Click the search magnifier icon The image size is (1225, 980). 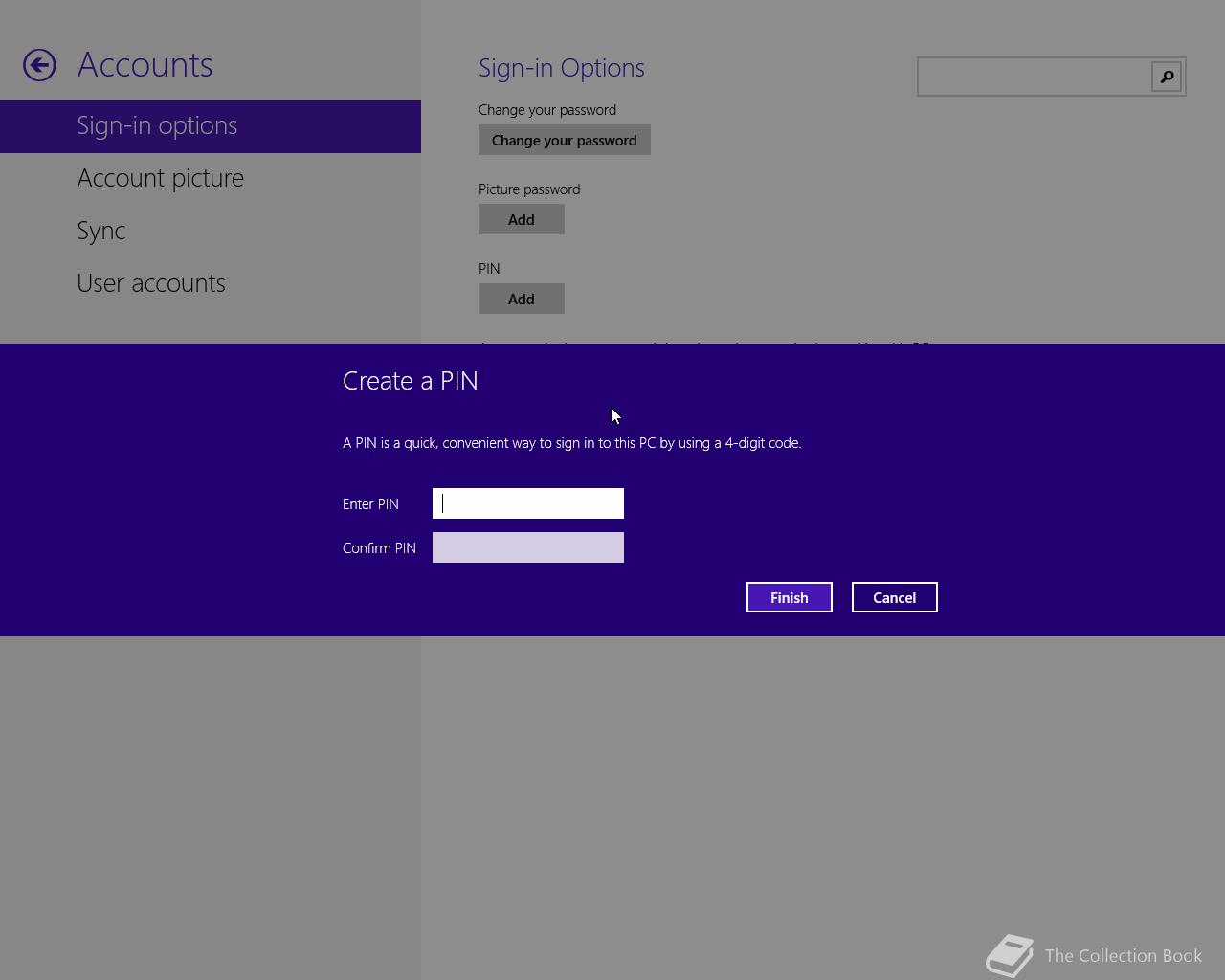coord(1167,77)
